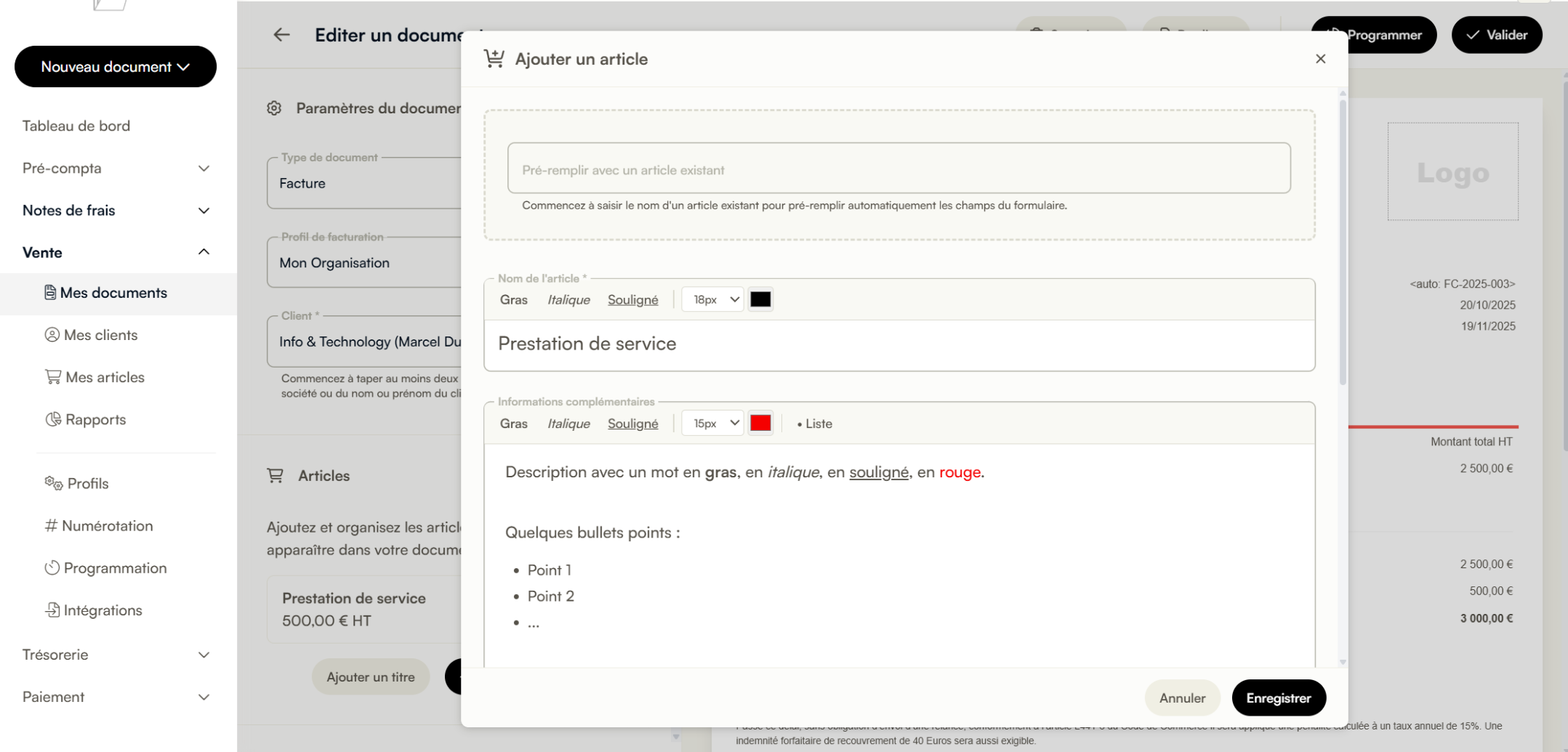Open the Type de document Facture field
Image resolution: width=1568 pixels, height=752 pixels.
(364, 183)
